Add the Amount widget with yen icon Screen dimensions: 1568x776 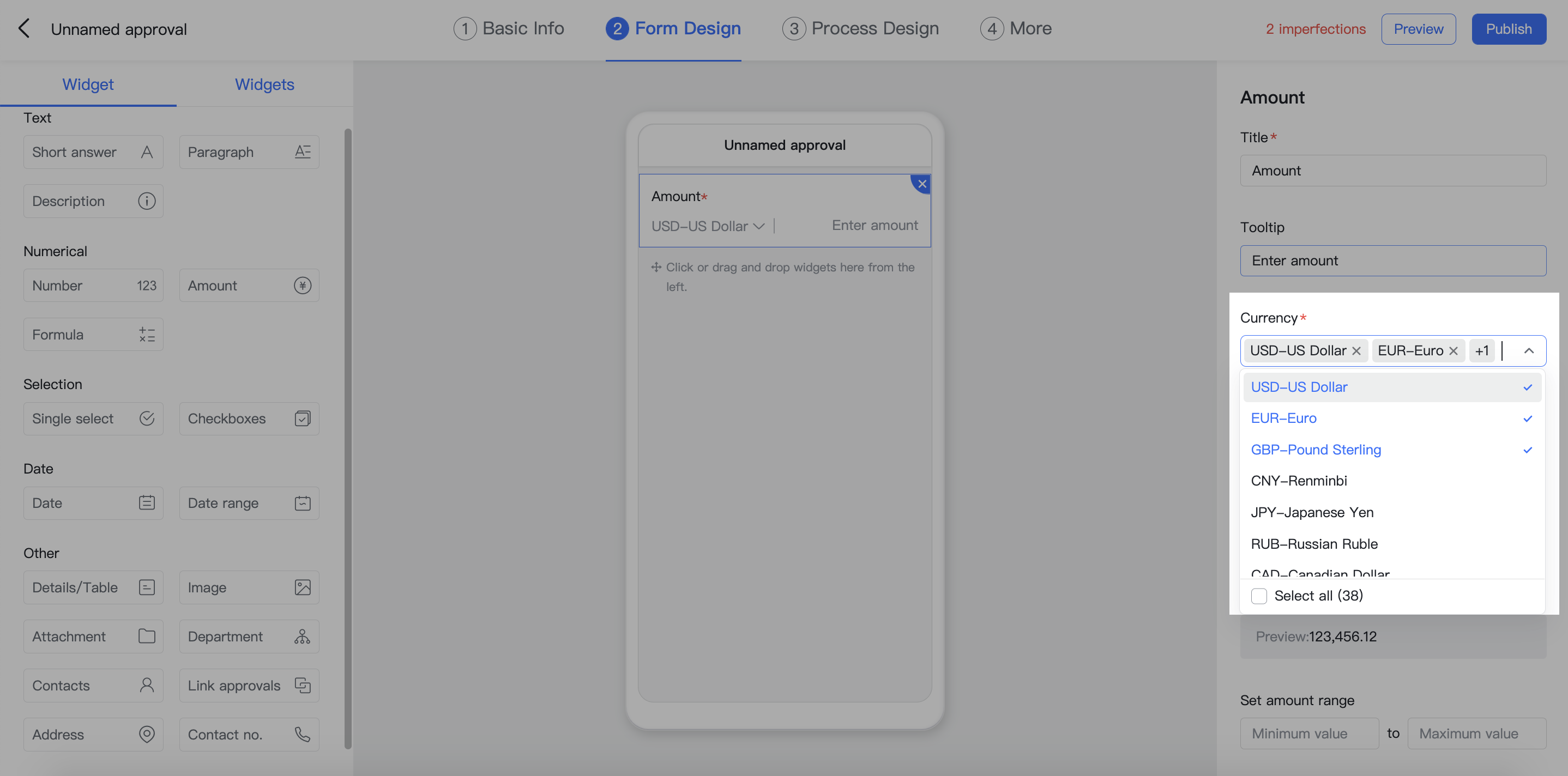(249, 286)
